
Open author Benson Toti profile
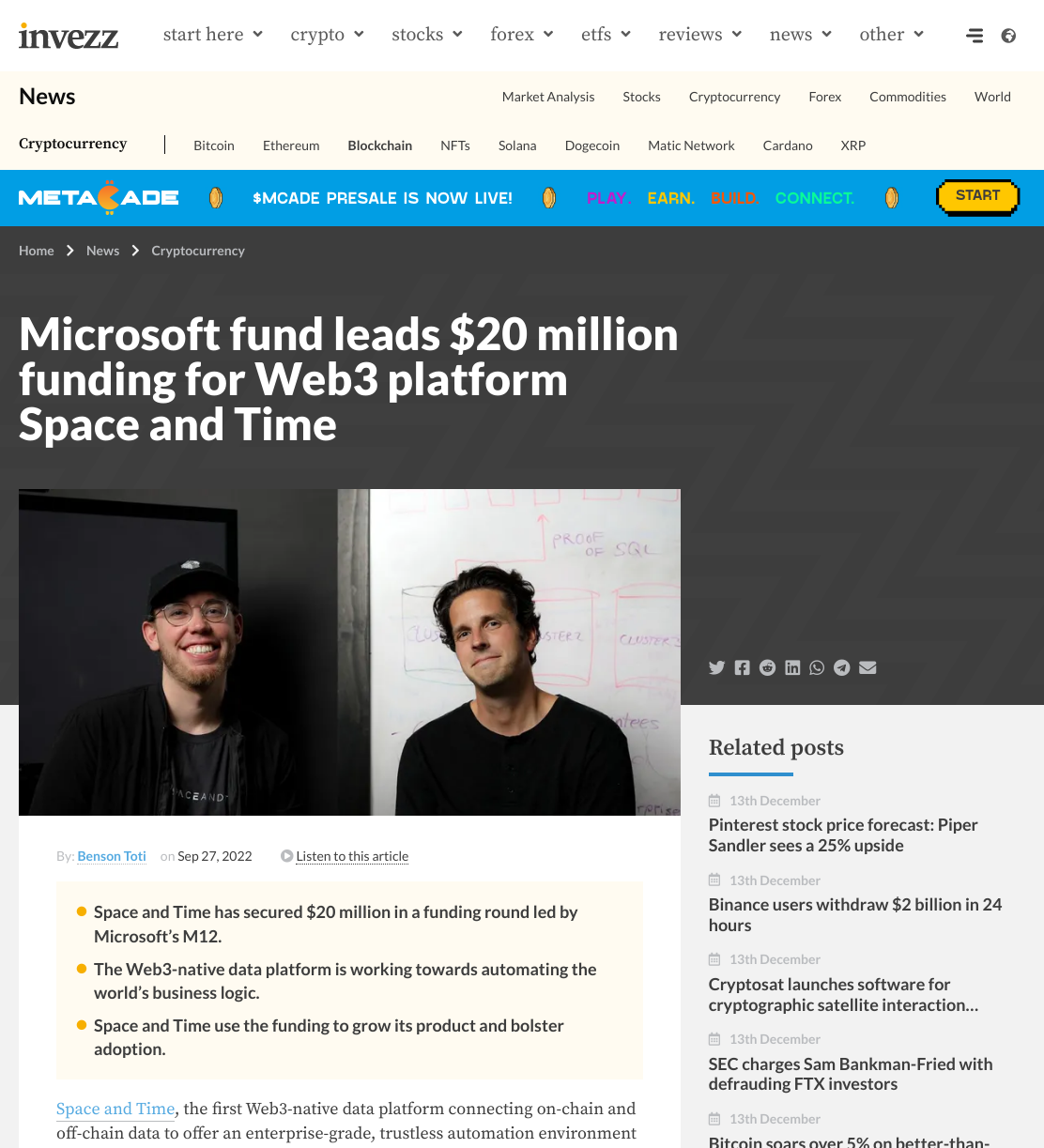click(112, 856)
